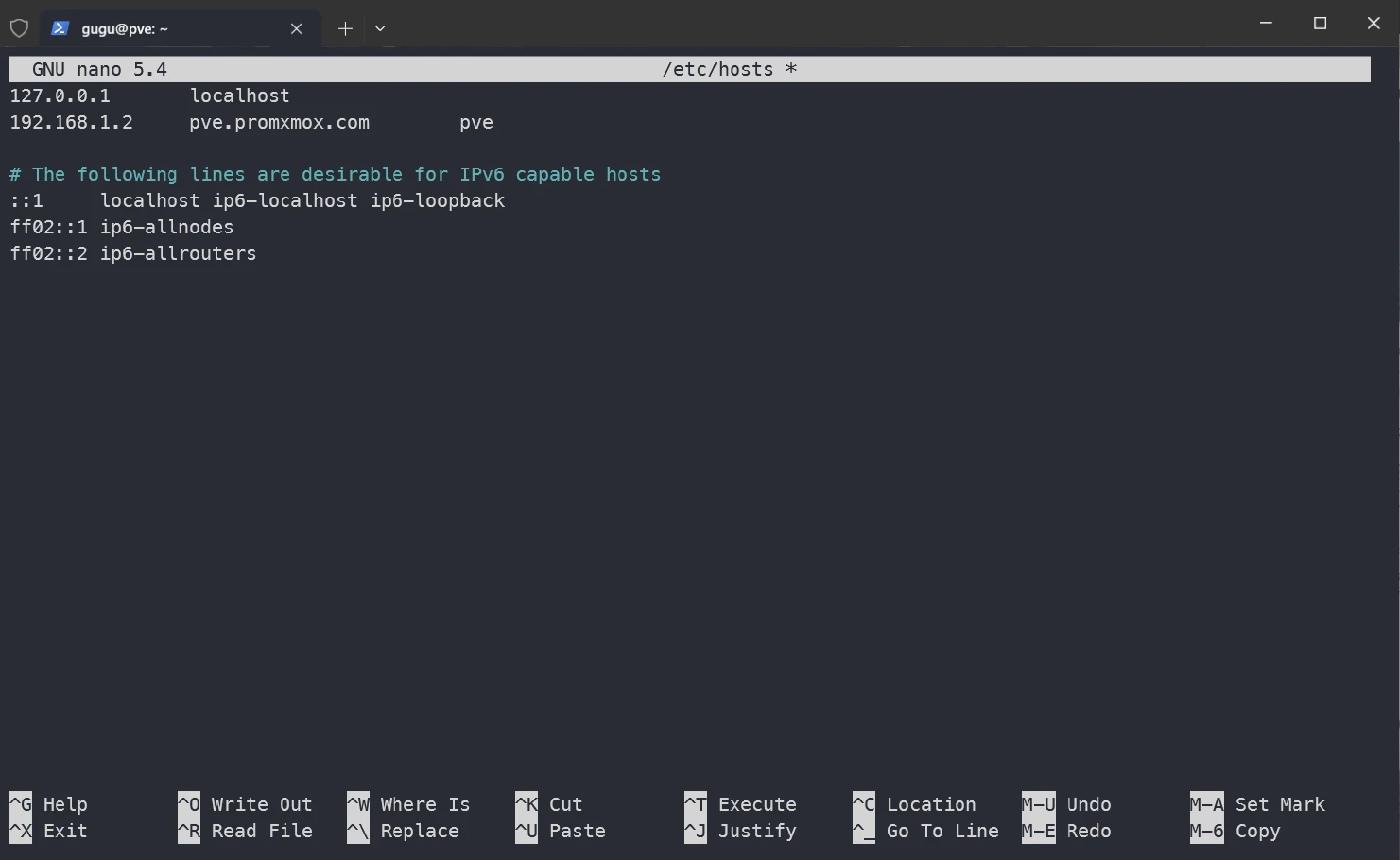The image size is (1400, 860).
Task: Click the ^K Cut shortcut label
Action: (549, 804)
